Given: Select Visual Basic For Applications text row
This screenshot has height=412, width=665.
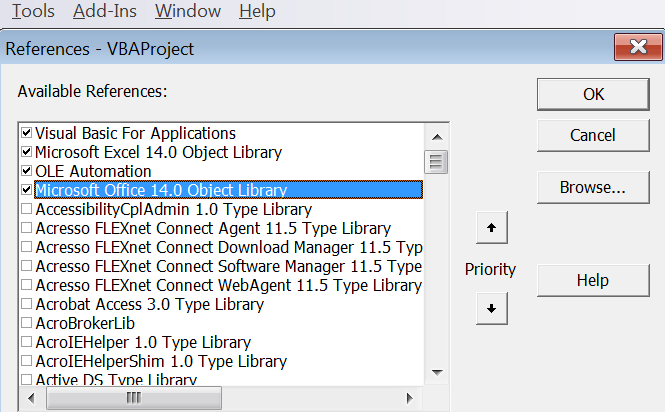Looking at the screenshot, I should [135, 133].
